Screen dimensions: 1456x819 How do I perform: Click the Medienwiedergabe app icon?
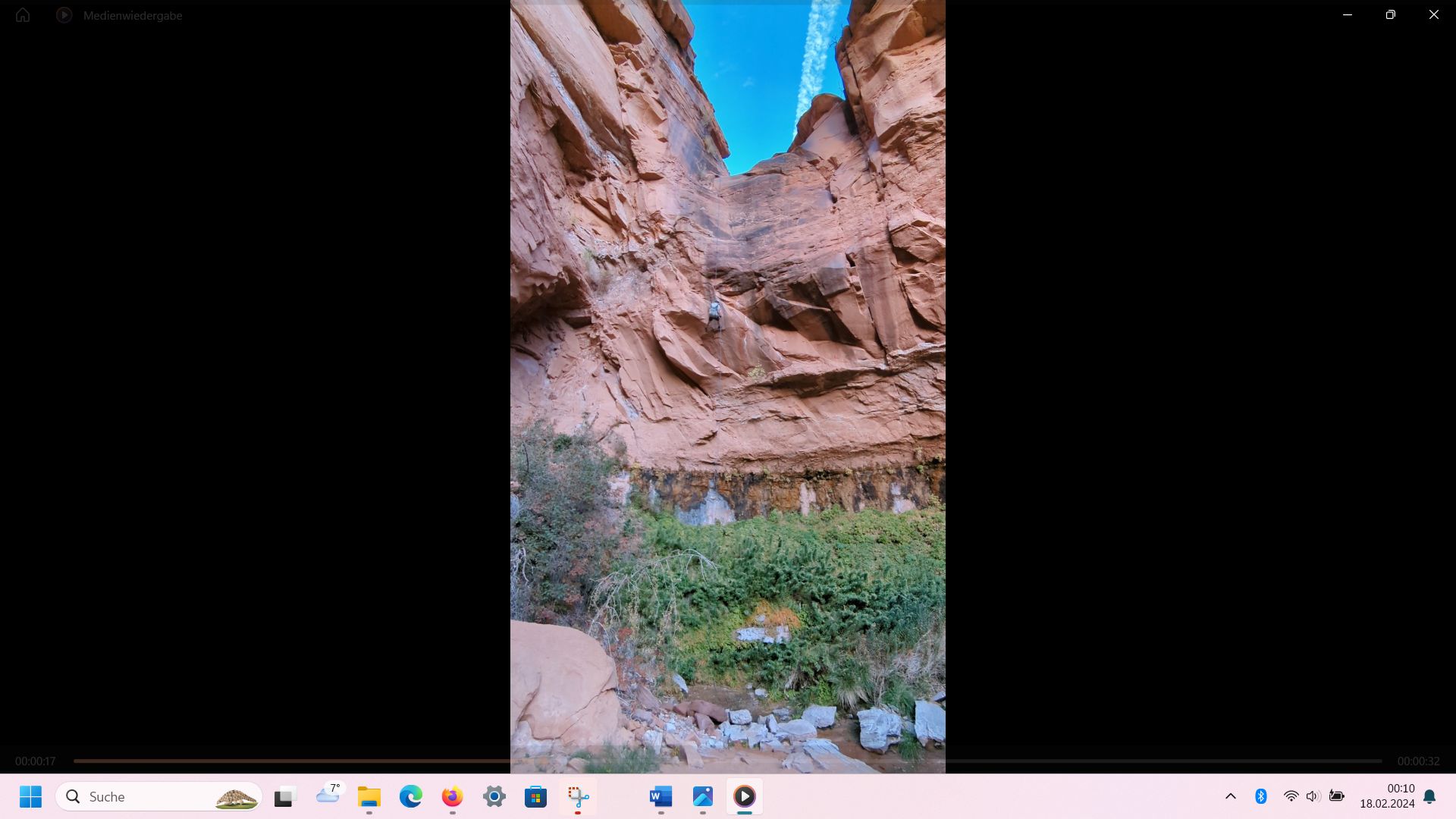click(64, 15)
